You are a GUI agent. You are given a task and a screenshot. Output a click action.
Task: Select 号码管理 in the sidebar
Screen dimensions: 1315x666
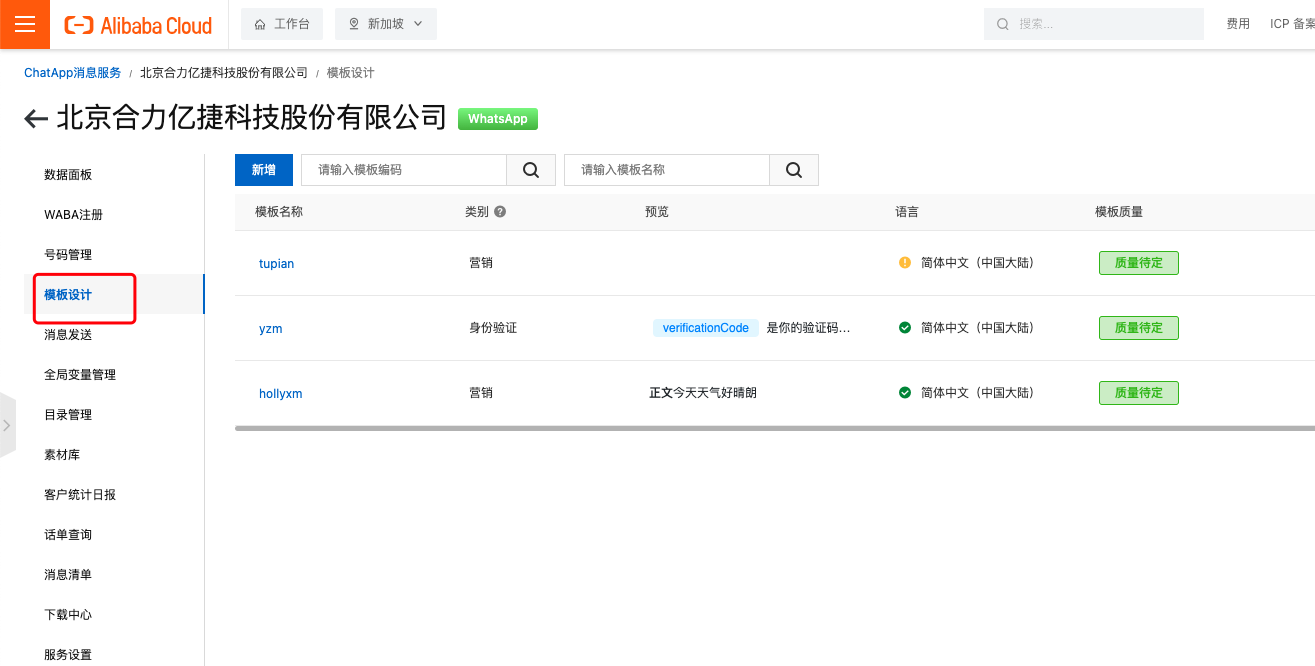pyautogui.click(x=68, y=255)
